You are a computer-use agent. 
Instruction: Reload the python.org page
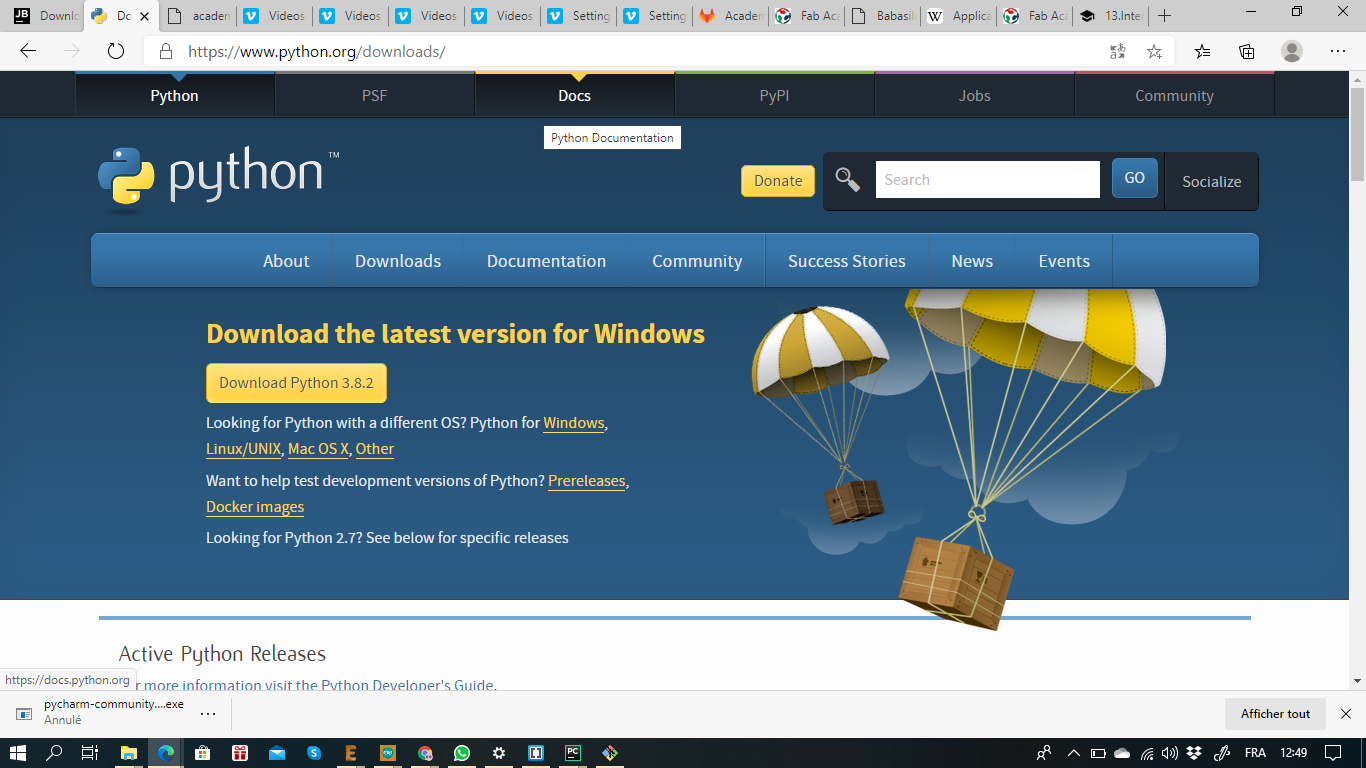tap(116, 51)
